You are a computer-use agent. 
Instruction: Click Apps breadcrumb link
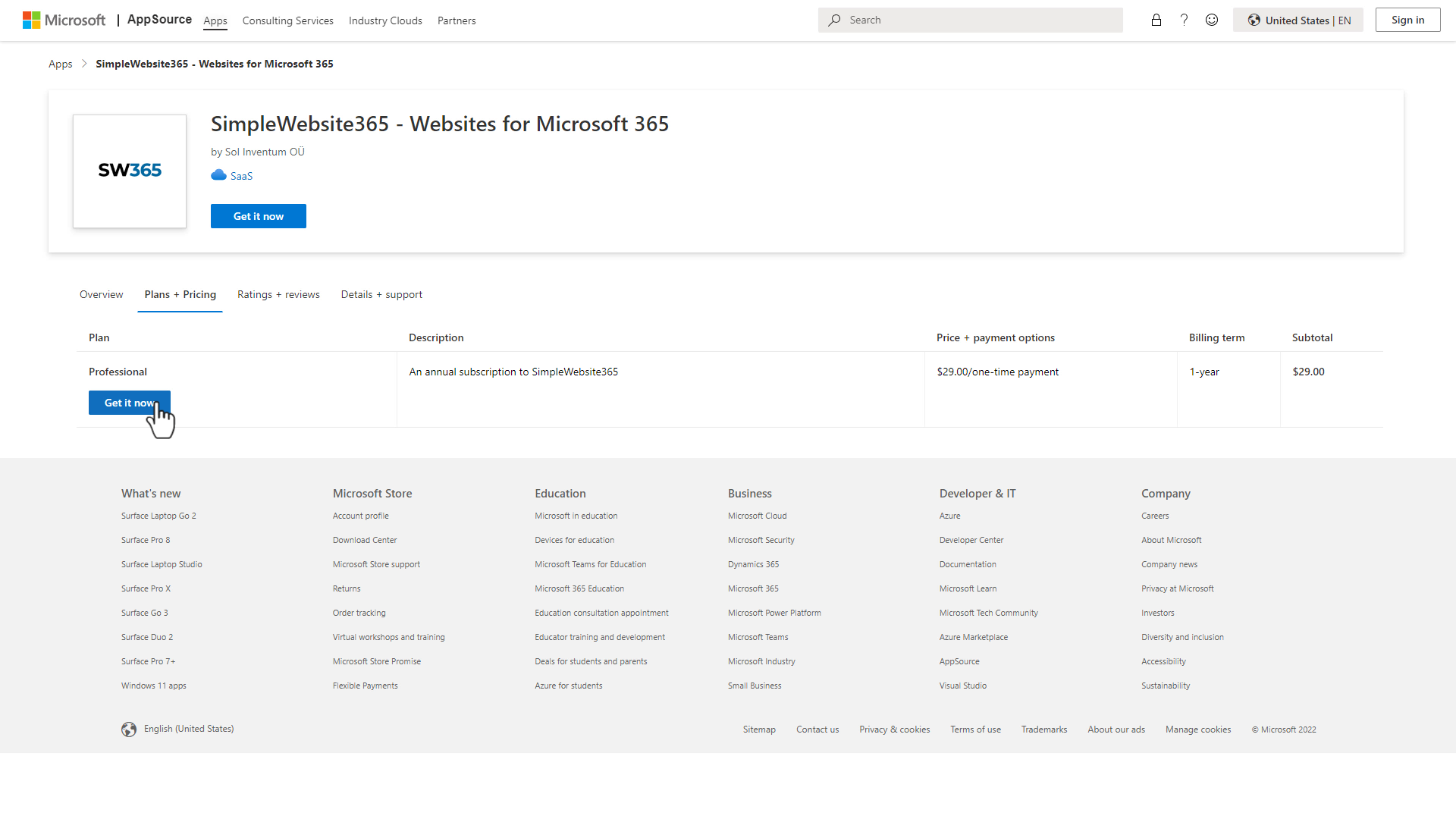click(x=61, y=64)
